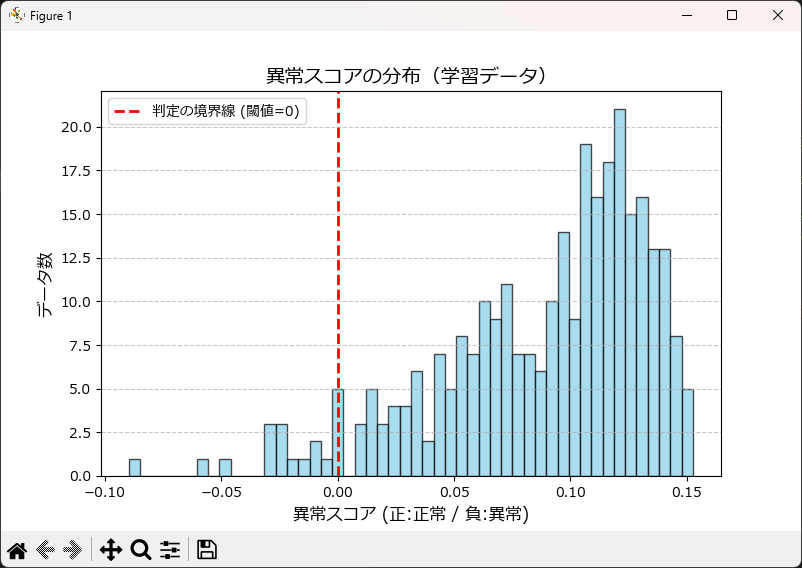Save the figure using the floppy disk icon
Image resolution: width=802 pixels, height=568 pixels.
pos(207,549)
